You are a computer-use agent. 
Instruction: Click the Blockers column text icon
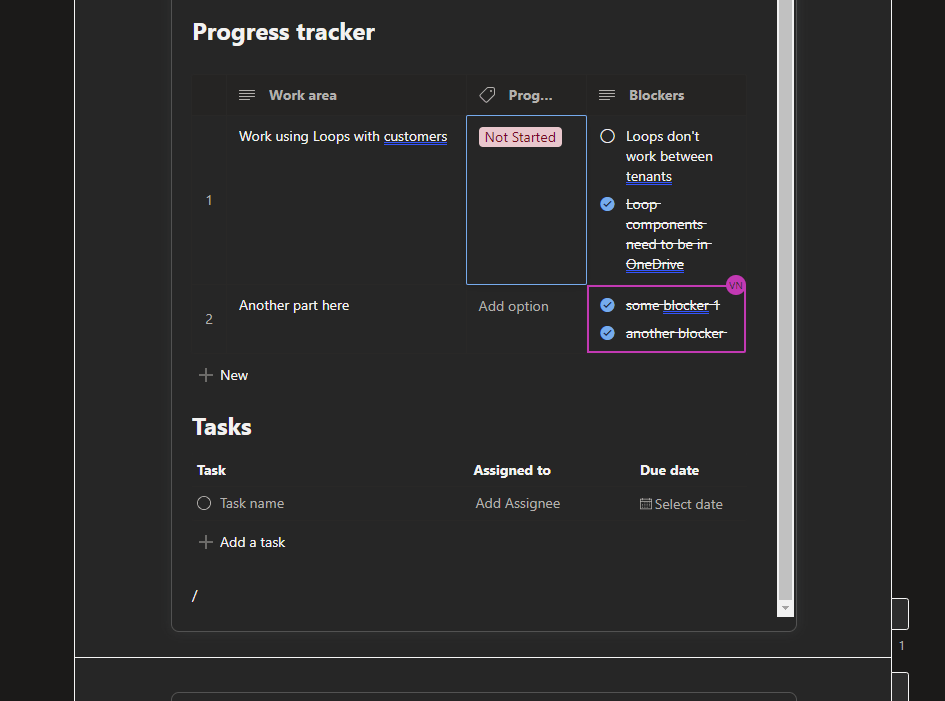[606, 95]
